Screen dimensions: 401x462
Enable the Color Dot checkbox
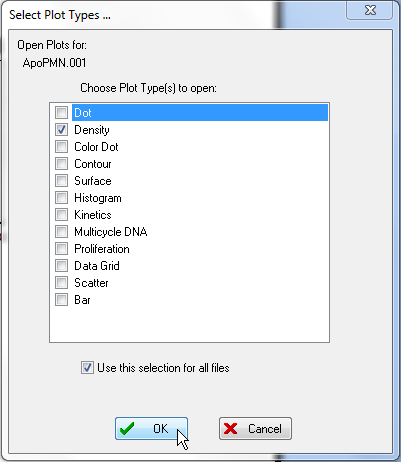click(x=61, y=147)
